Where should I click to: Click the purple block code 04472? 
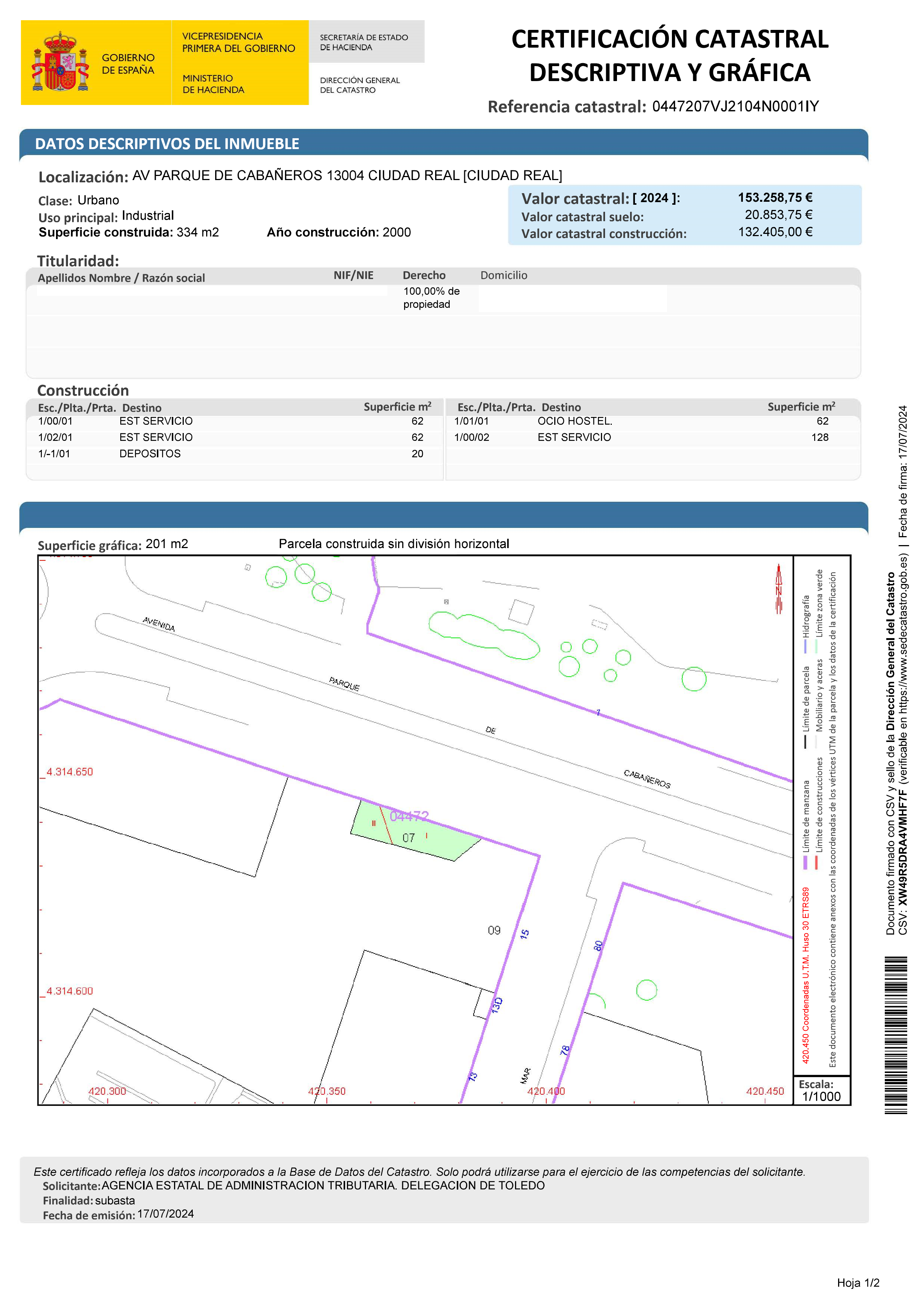click(x=409, y=817)
